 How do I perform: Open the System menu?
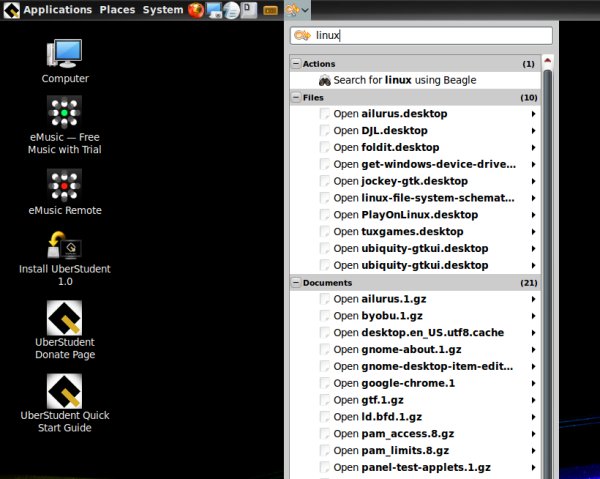(163, 10)
